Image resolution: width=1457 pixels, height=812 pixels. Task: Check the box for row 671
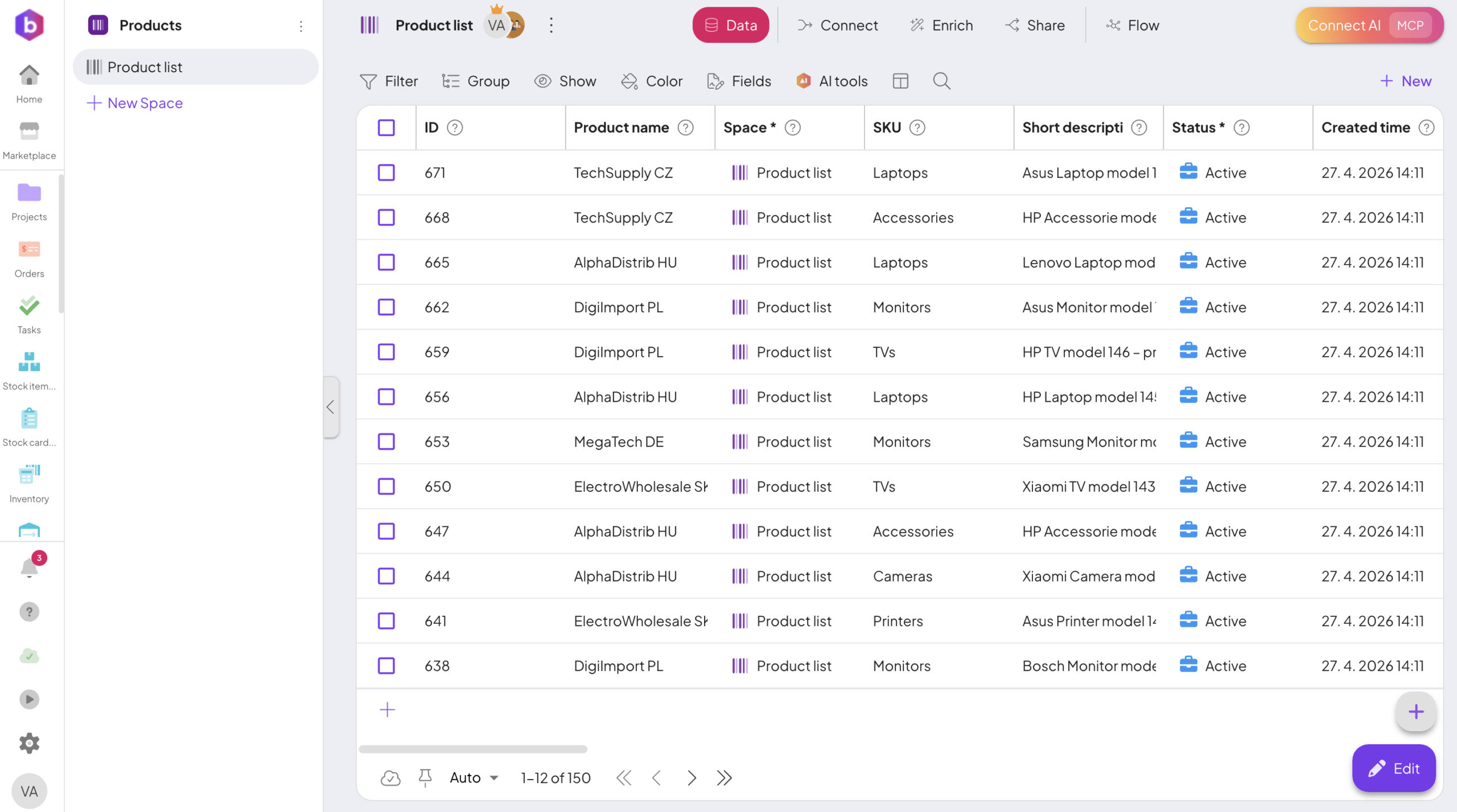386,172
